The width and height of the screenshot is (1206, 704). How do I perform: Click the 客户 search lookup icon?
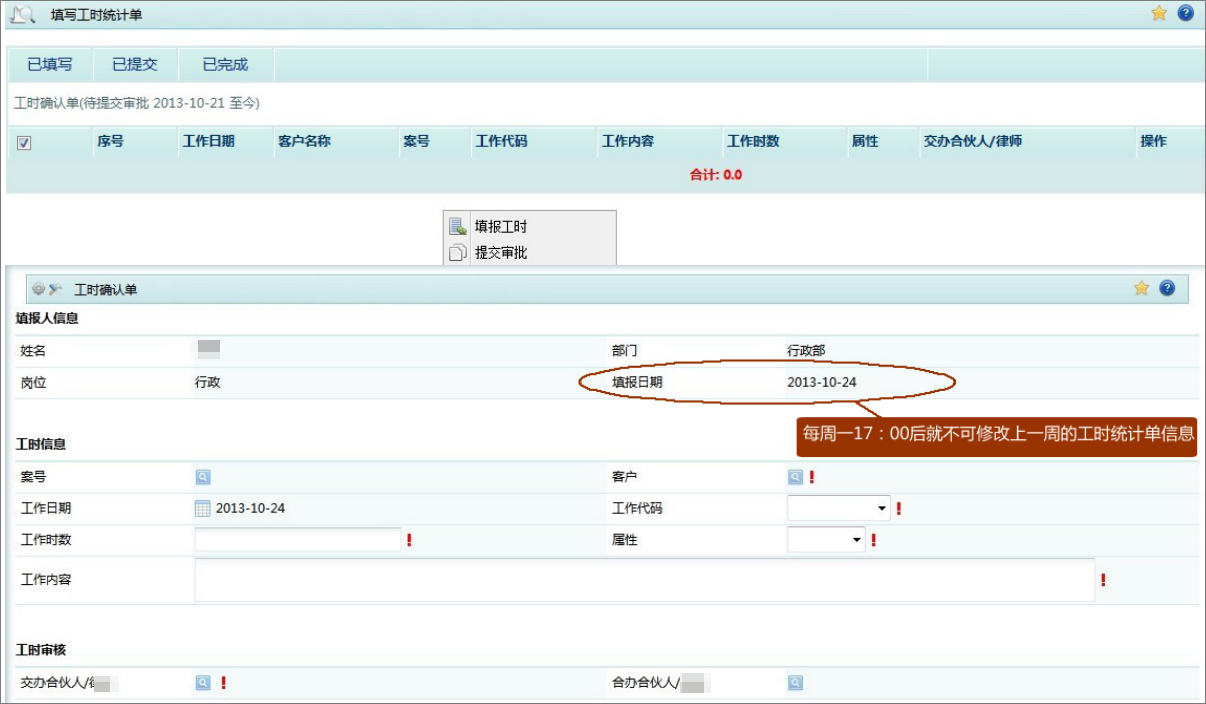(x=795, y=478)
